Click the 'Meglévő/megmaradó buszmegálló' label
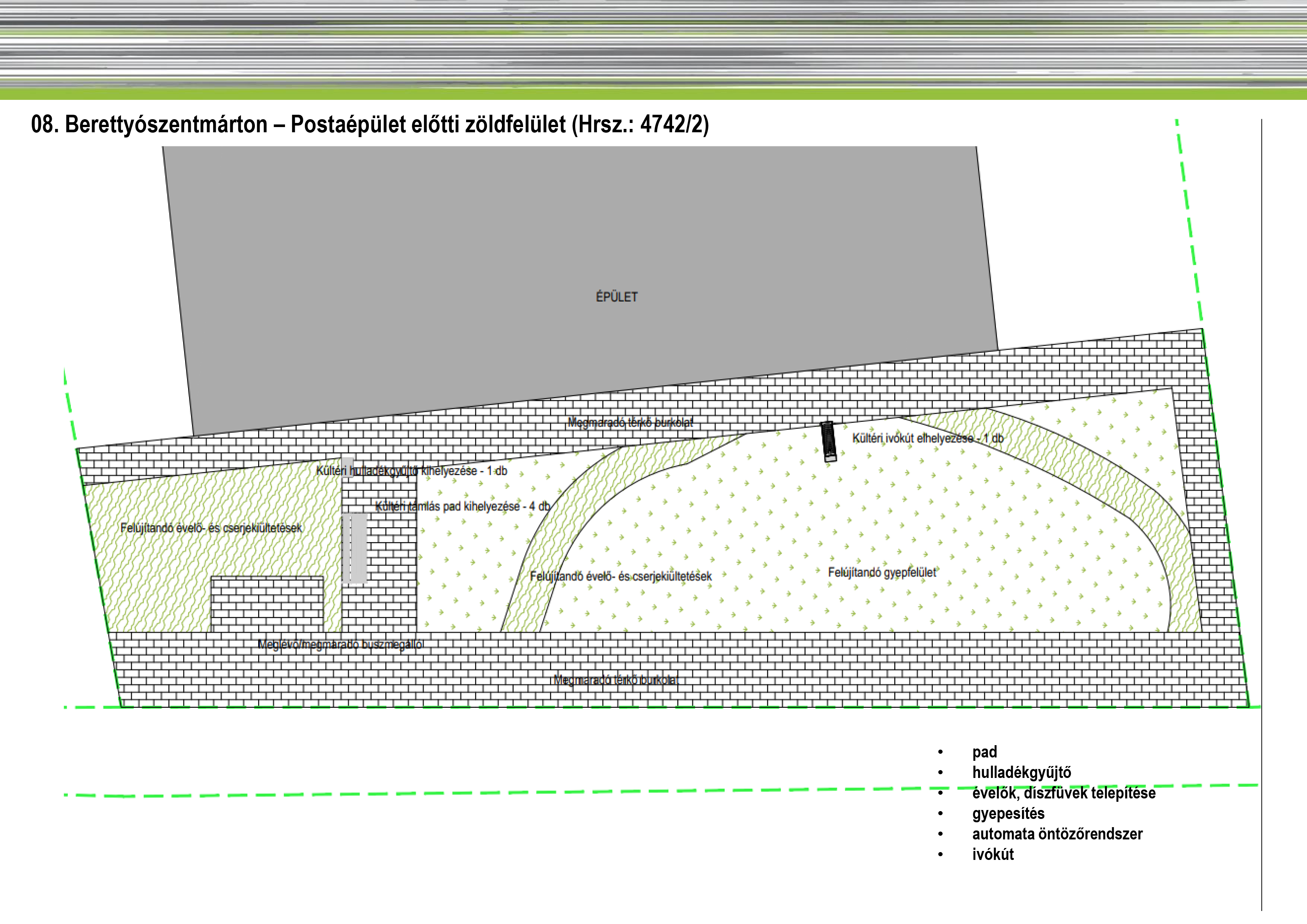 (340, 645)
